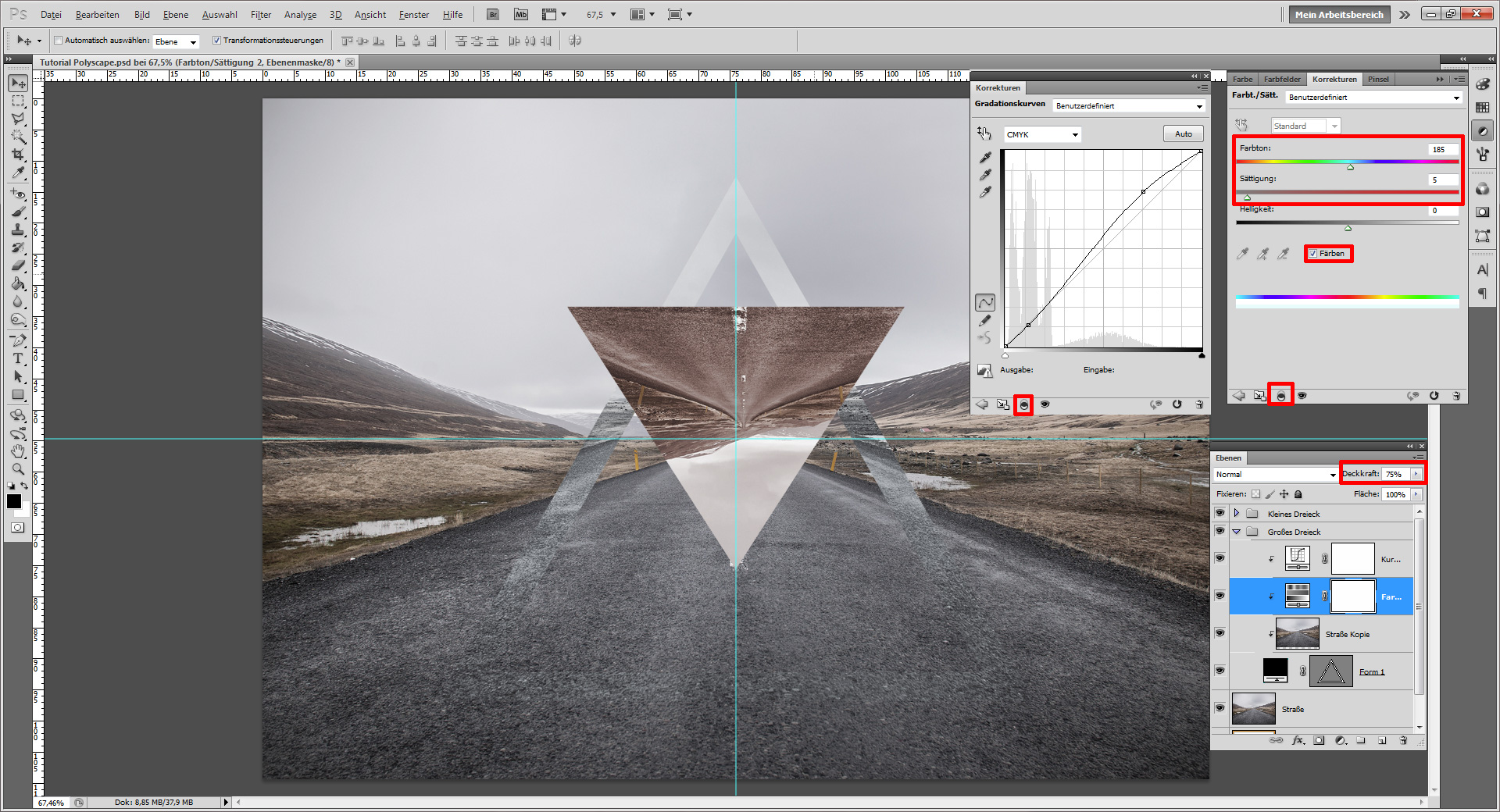The height and width of the screenshot is (812, 1500).
Task: Open the Normal blend mode dropdown
Action: [1276, 474]
